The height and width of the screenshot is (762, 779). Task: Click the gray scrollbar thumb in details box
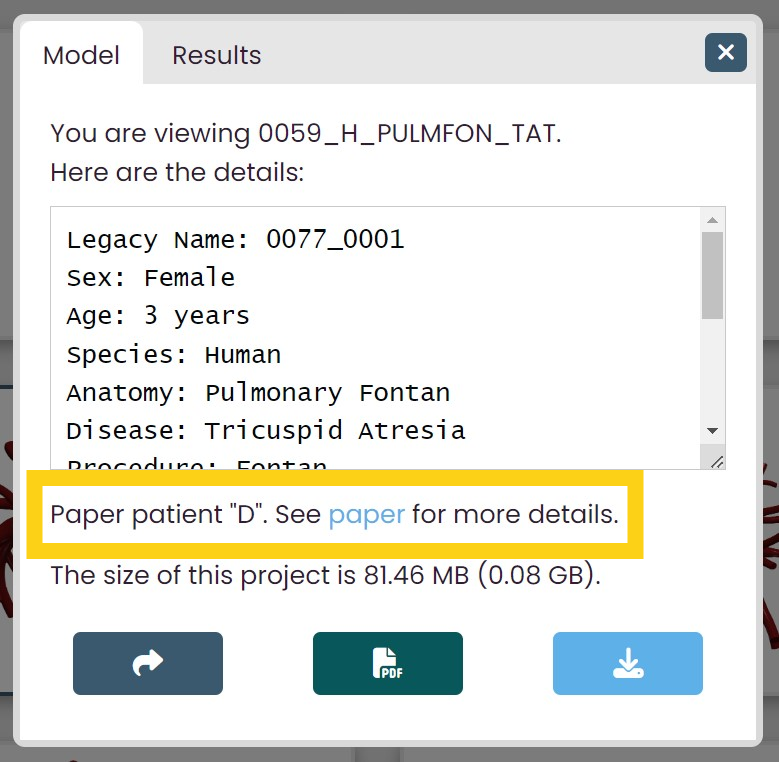pos(712,275)
